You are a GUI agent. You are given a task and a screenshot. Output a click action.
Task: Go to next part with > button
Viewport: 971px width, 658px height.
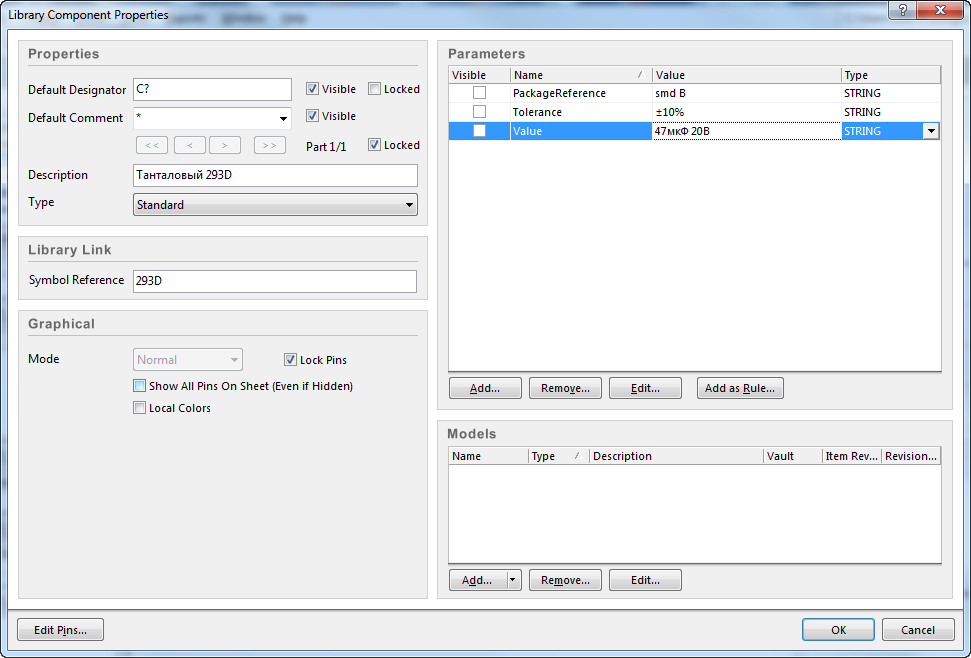pyautogui.click(x=225, y=145)
